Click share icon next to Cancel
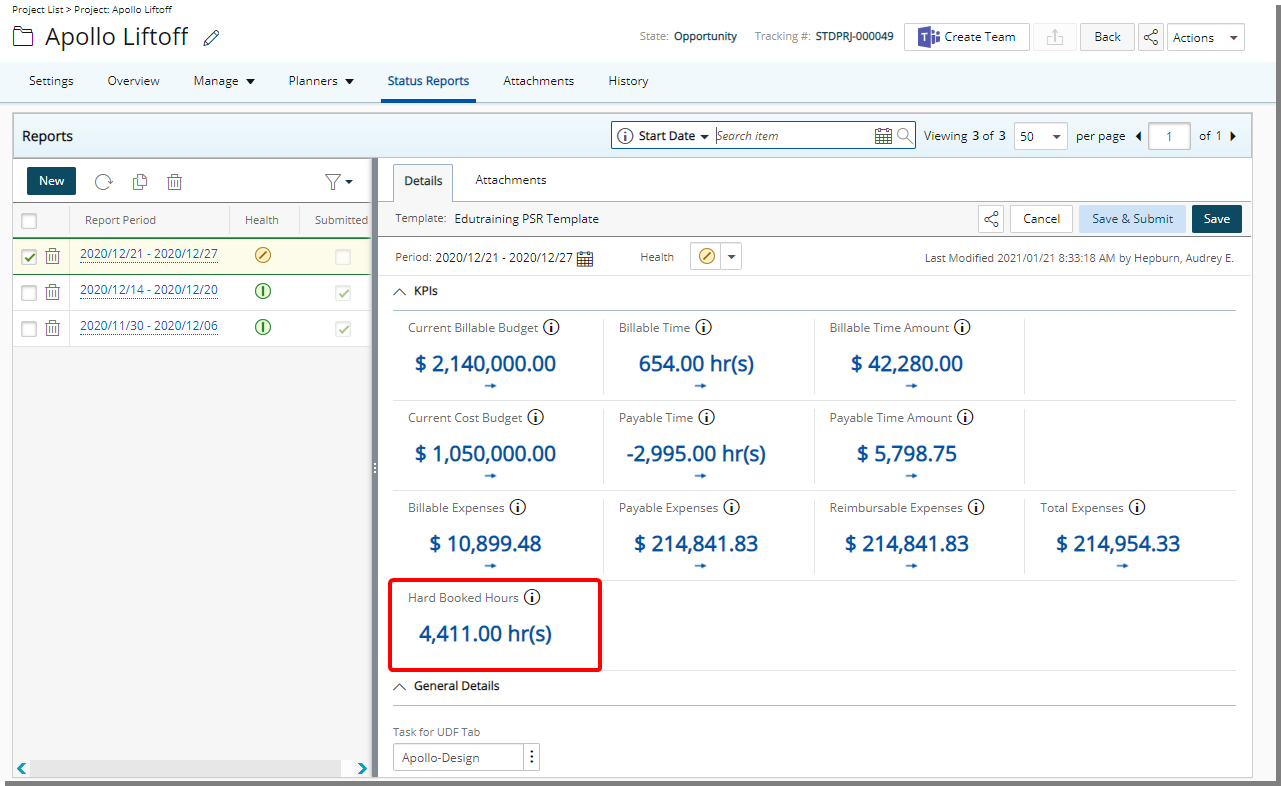The height and width of the screenshot is (786, 1281). [991, 219]
